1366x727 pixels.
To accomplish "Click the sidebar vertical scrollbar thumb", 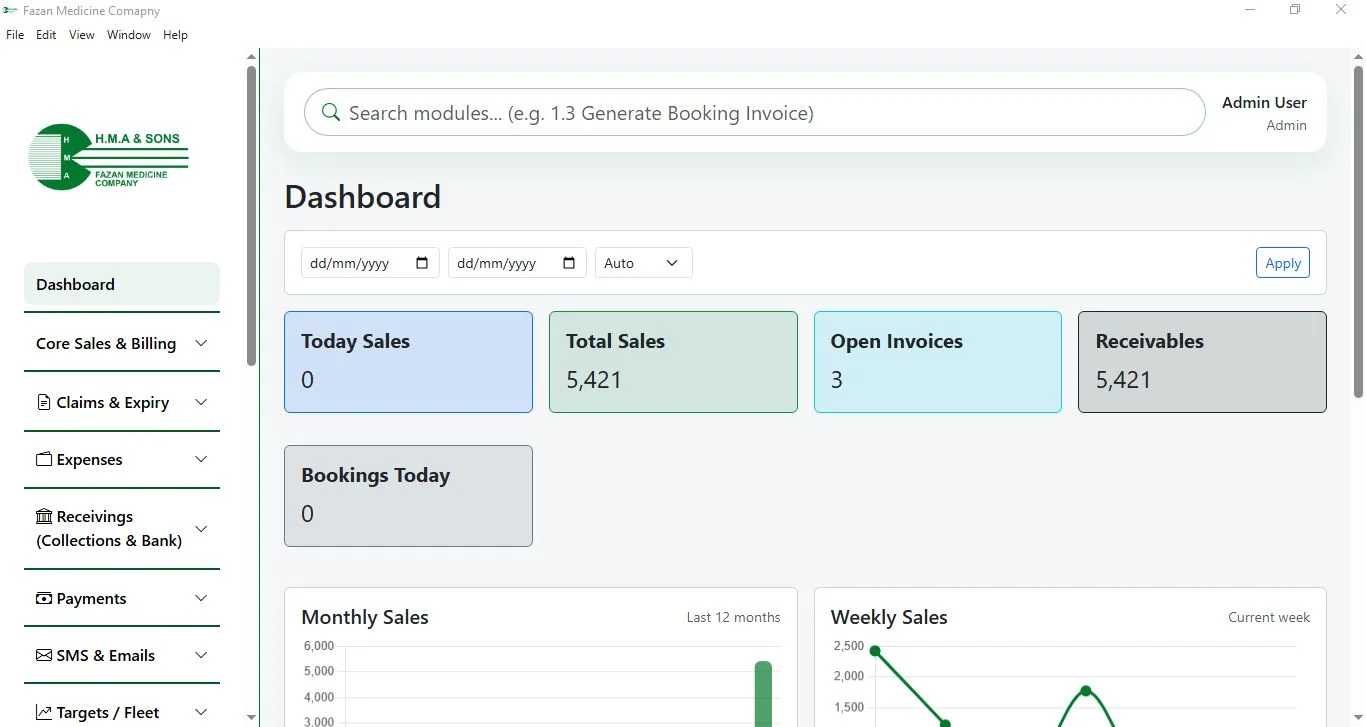I will [252, 216].
